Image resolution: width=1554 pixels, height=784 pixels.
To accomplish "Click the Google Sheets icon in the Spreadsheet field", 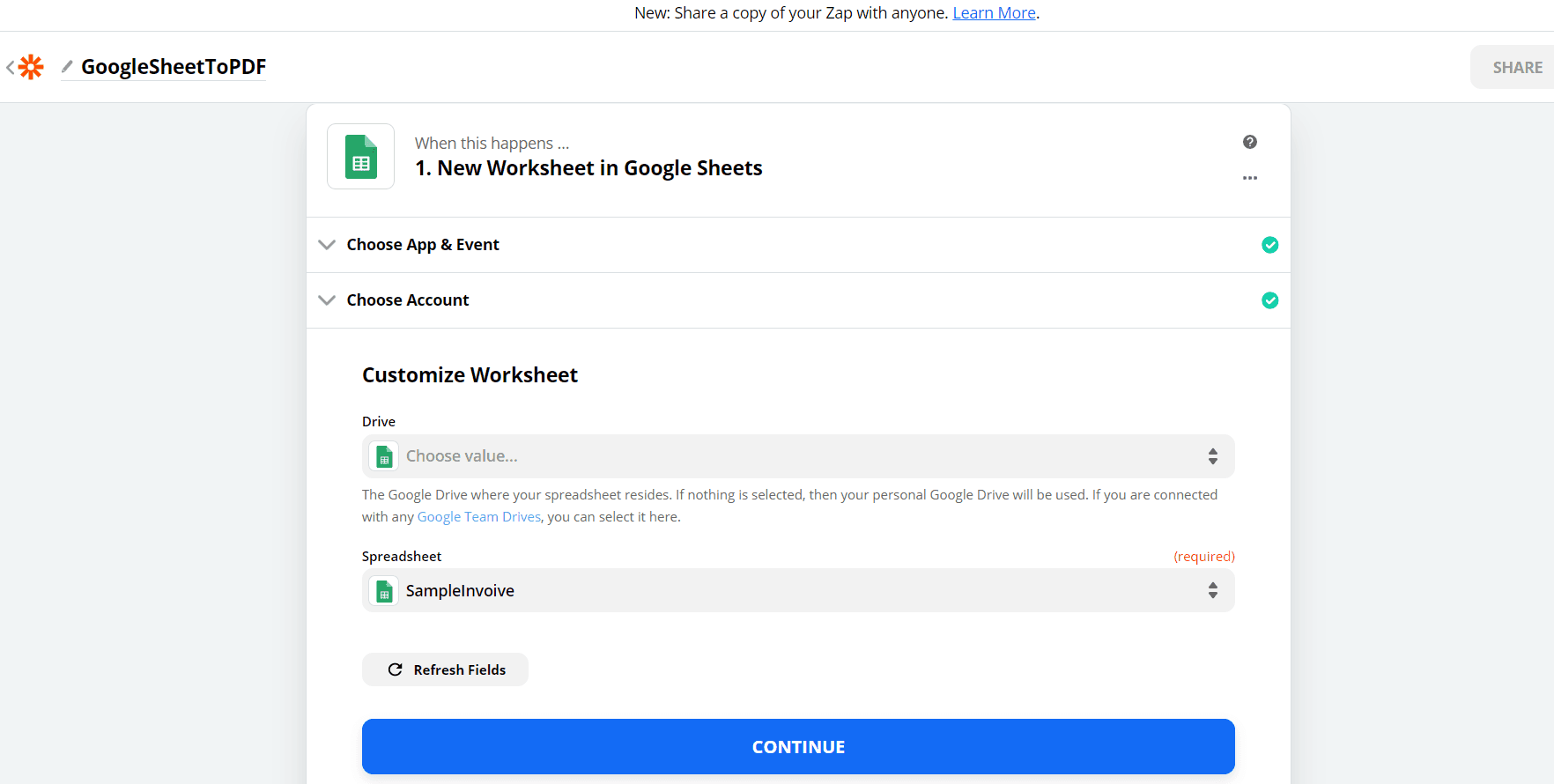I will (383, 590).
